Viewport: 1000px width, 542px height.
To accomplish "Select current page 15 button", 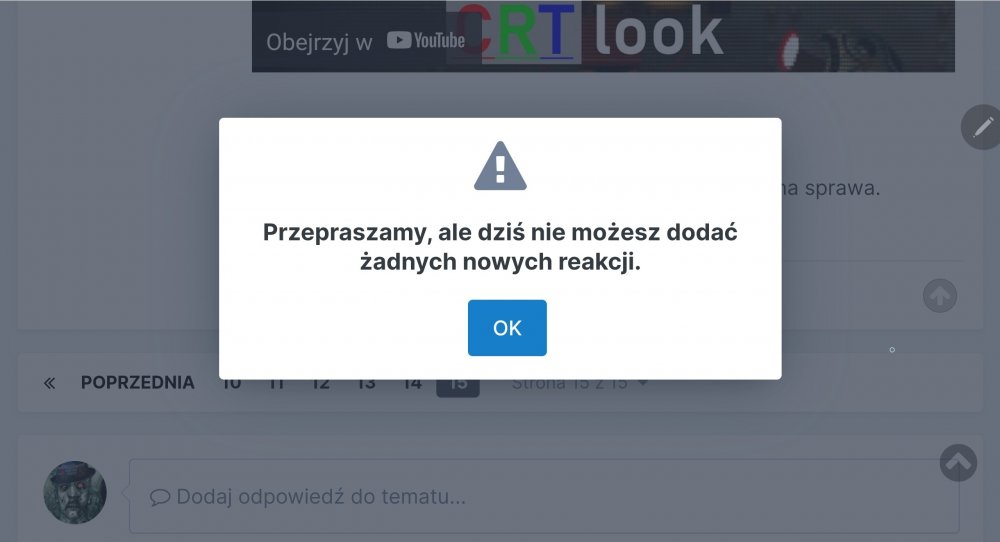I will pos(458,387).
